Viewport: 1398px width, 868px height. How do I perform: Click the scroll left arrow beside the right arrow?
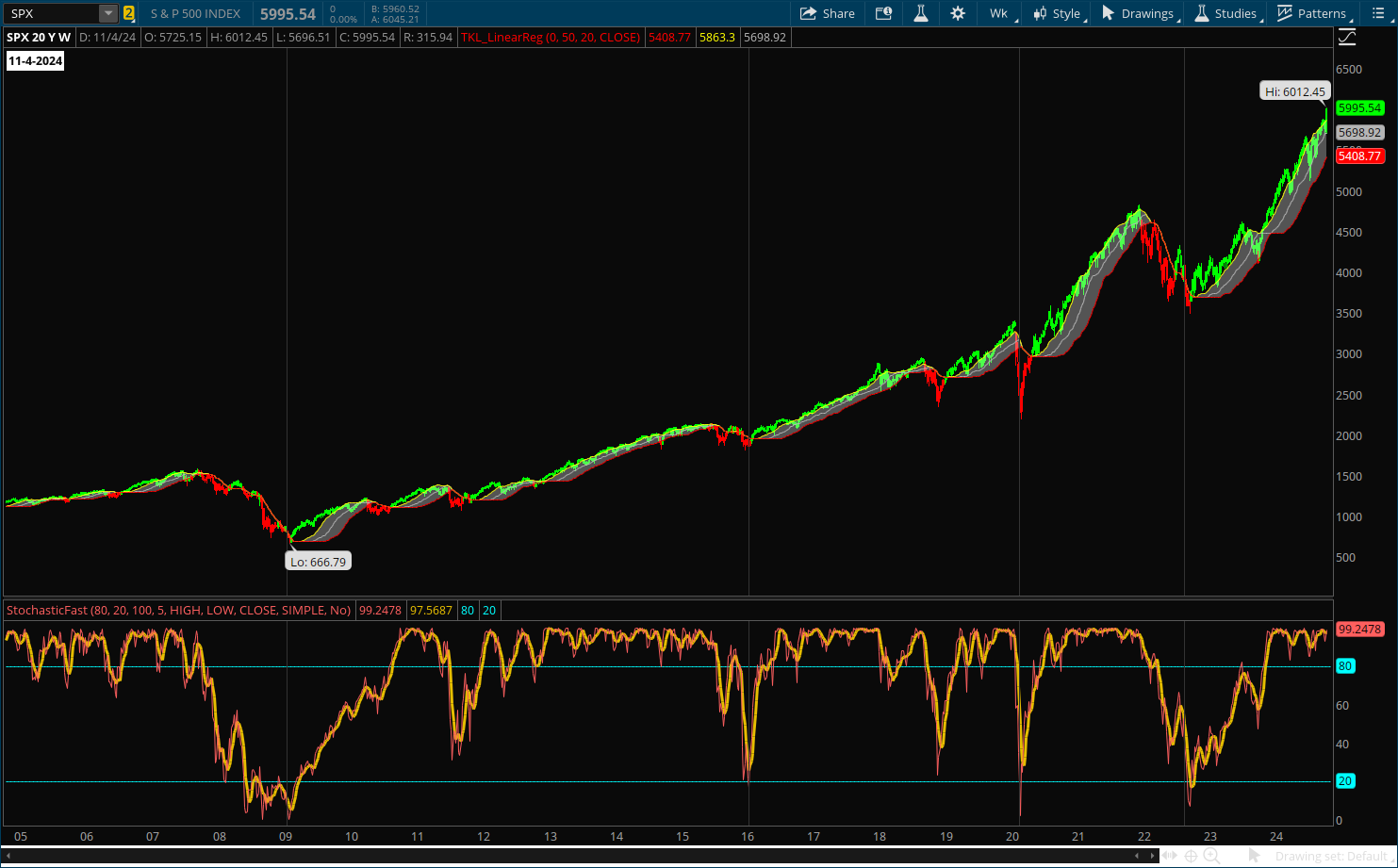1138,856
